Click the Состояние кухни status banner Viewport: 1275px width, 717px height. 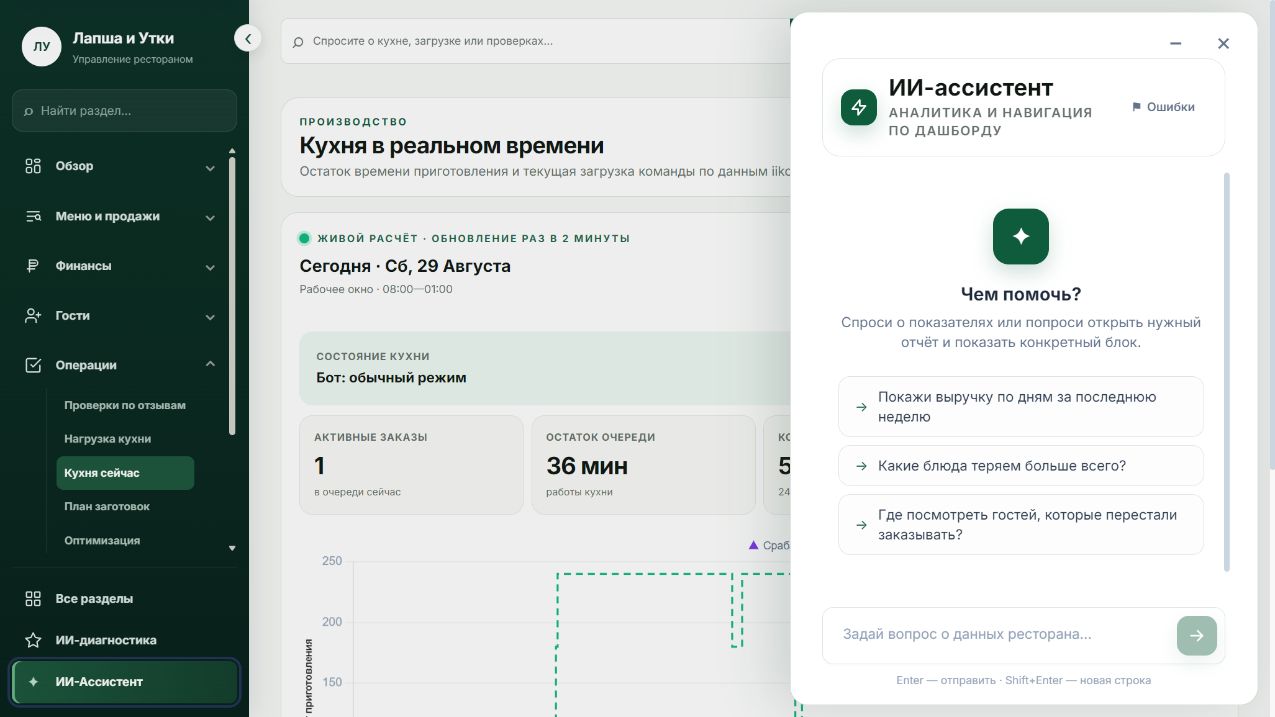545,368
